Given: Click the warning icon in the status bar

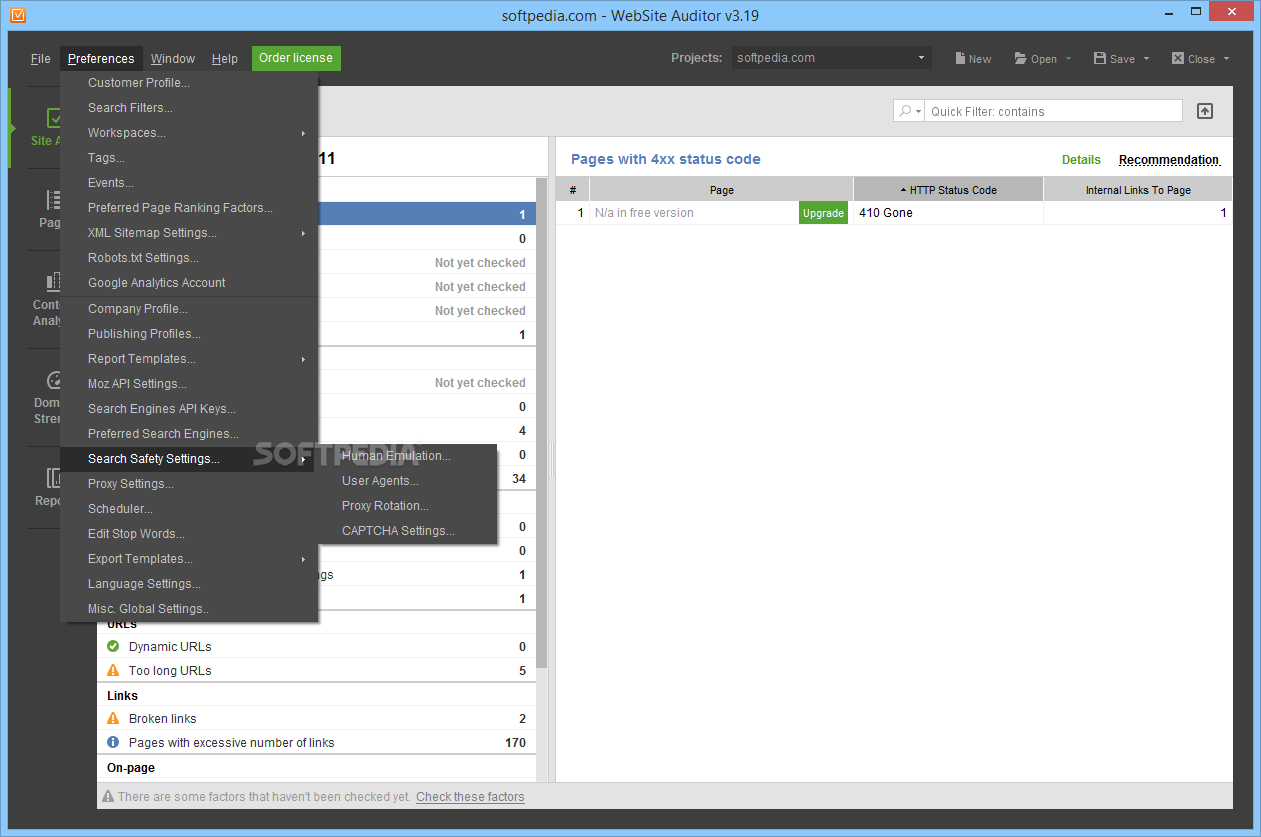Looking at the screenshot, I should (x=109, y=797).
